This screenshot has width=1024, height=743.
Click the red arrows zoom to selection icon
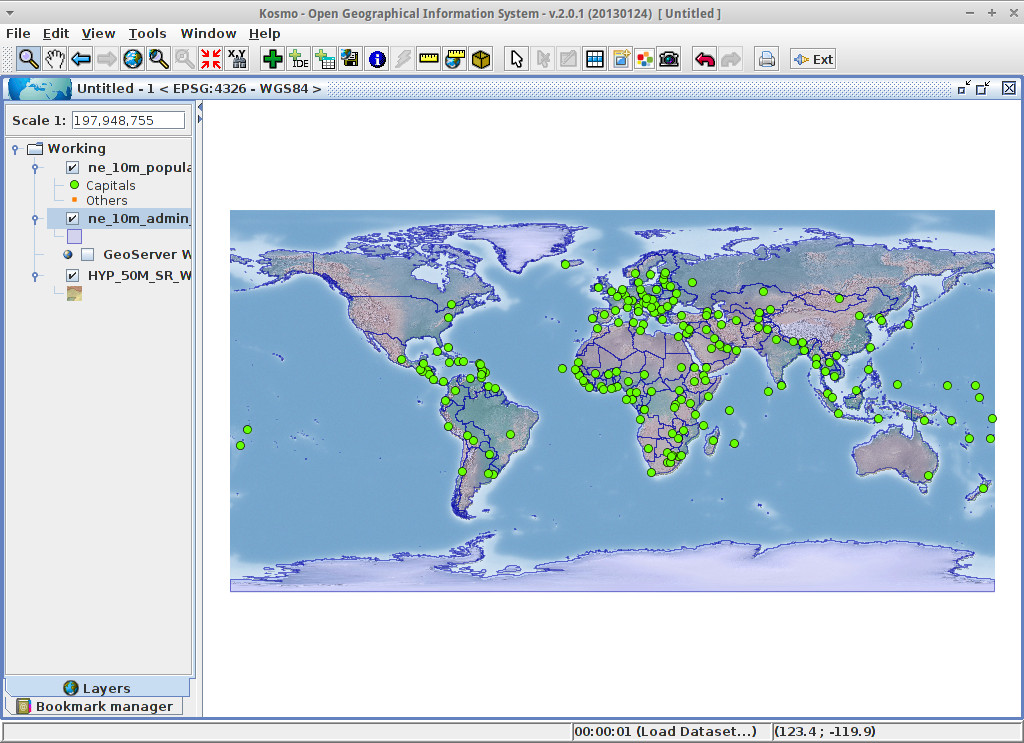(x=210, y=59)
